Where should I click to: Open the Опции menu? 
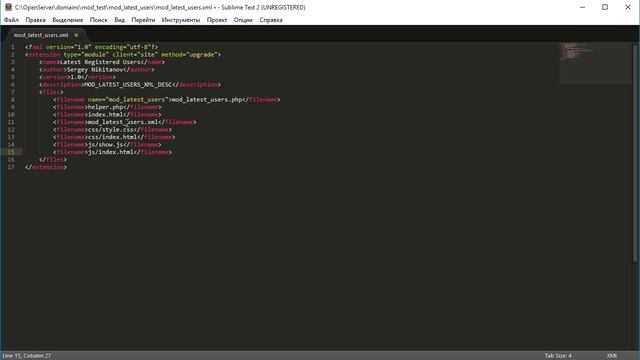pos(243,20)
